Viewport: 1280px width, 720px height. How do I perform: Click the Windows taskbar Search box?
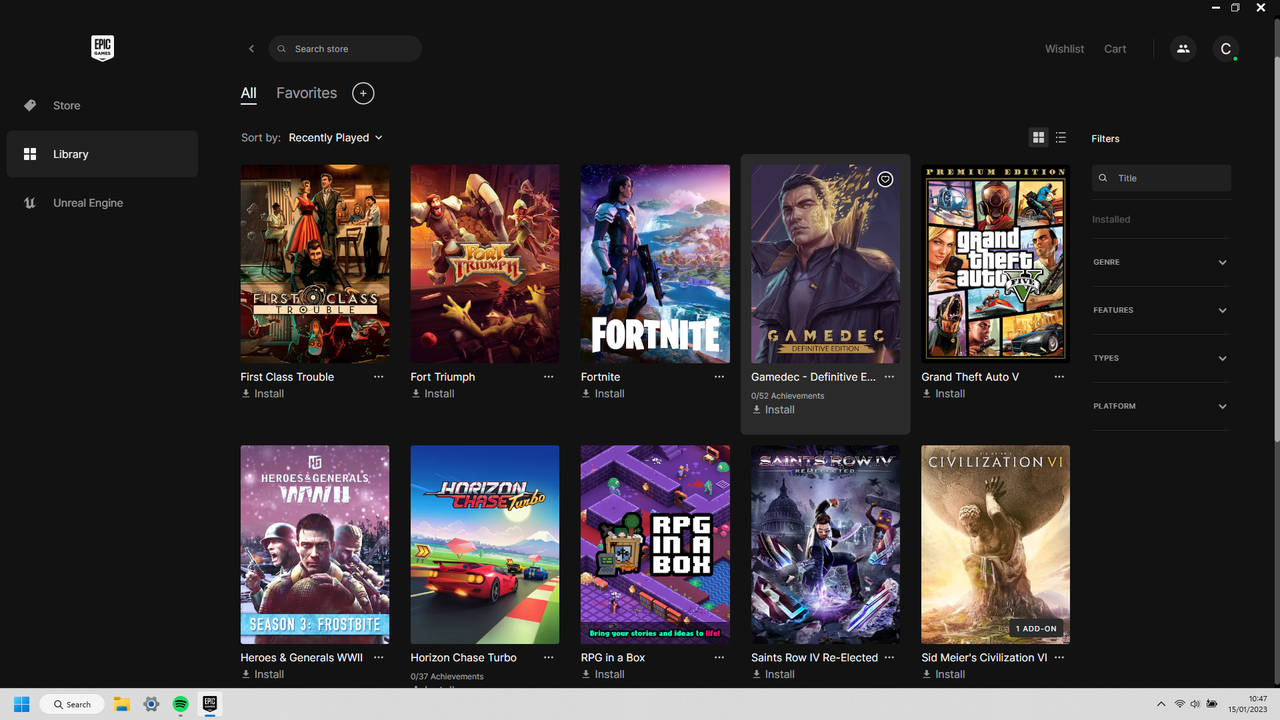coord(72,704)
